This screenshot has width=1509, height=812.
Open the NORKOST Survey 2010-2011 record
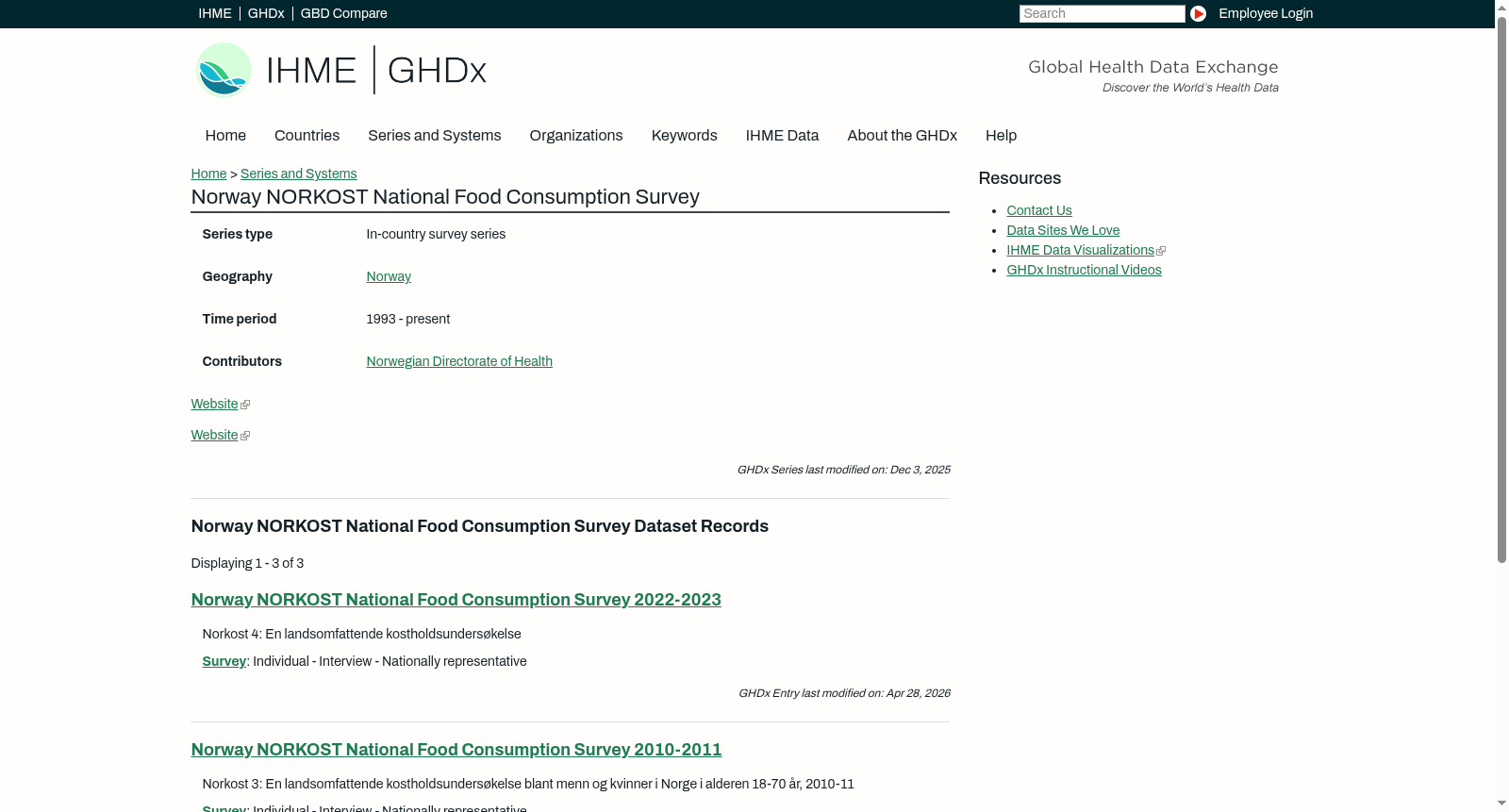point(456,750)
